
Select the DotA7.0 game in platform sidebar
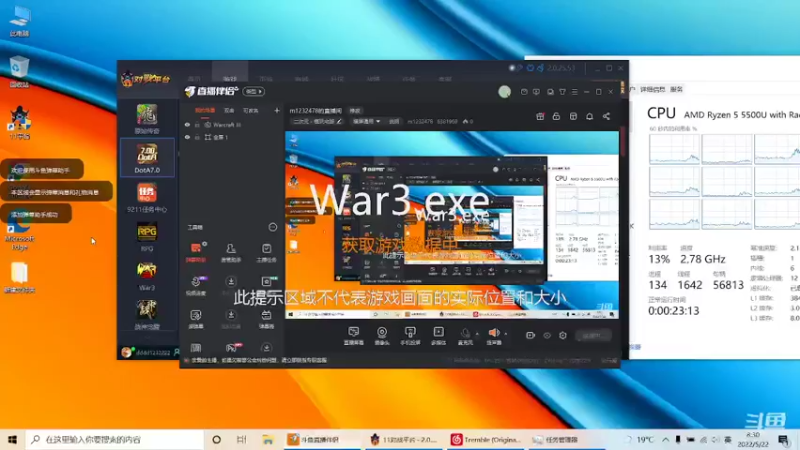click(x=147, y=158)
